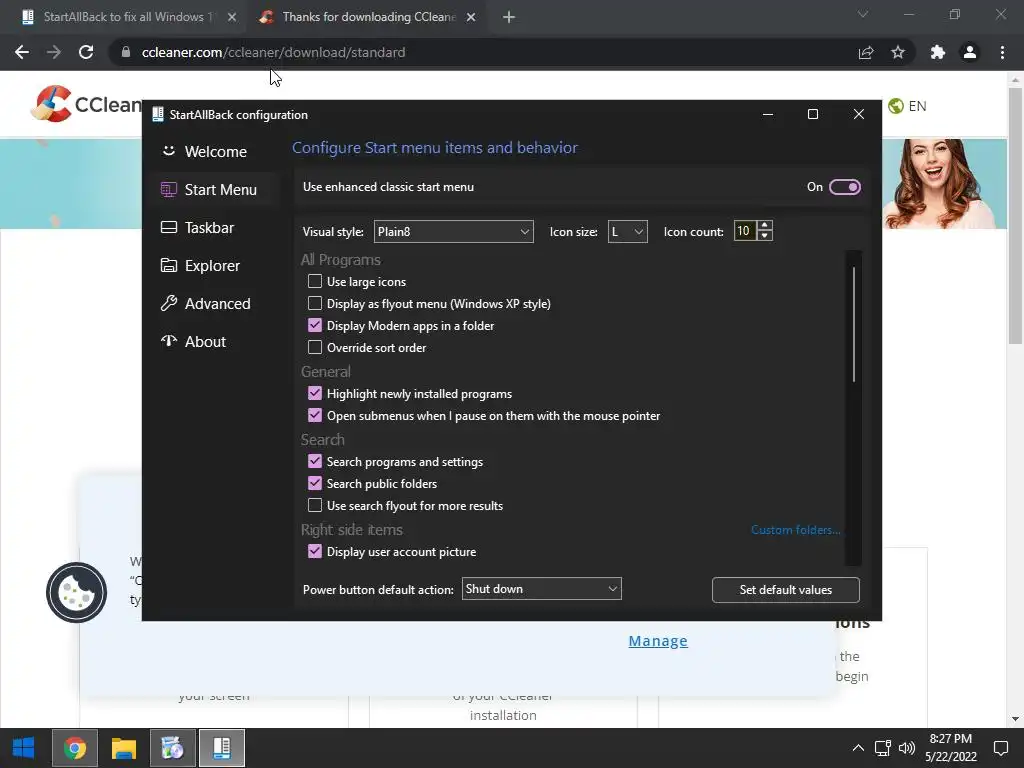The width and height of the screenshot is (1024, 768).
Task: Click the volume speaker tray icon
Action: (906, 748)
